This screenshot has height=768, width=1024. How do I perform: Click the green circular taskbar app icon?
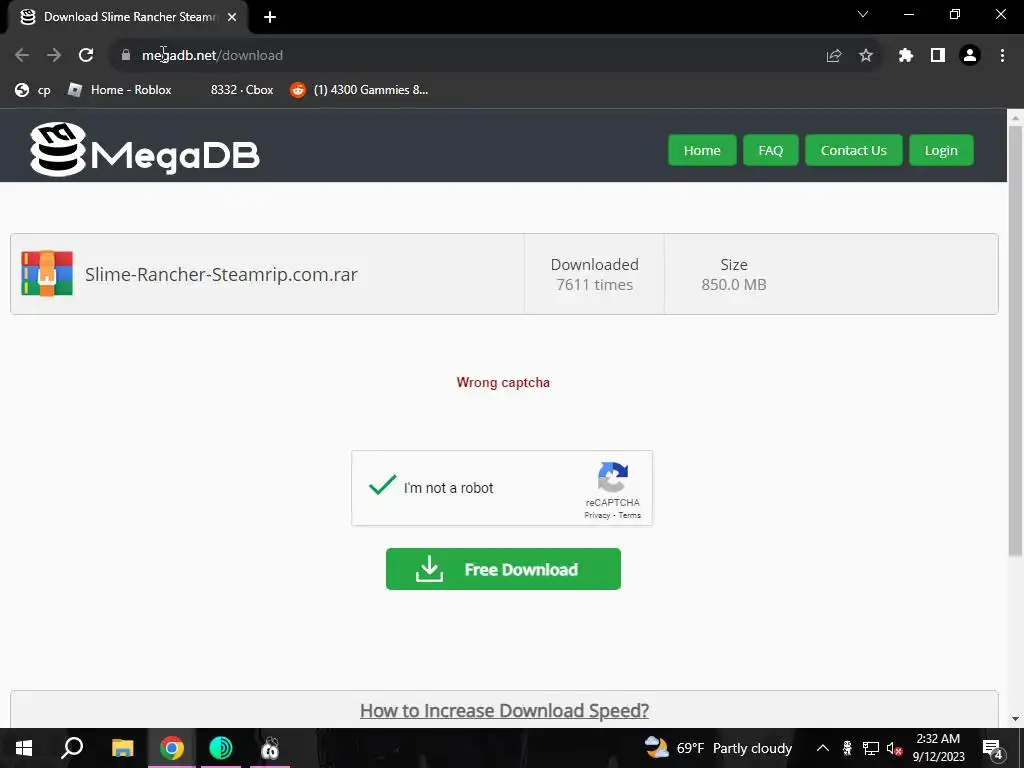(221, 748)
